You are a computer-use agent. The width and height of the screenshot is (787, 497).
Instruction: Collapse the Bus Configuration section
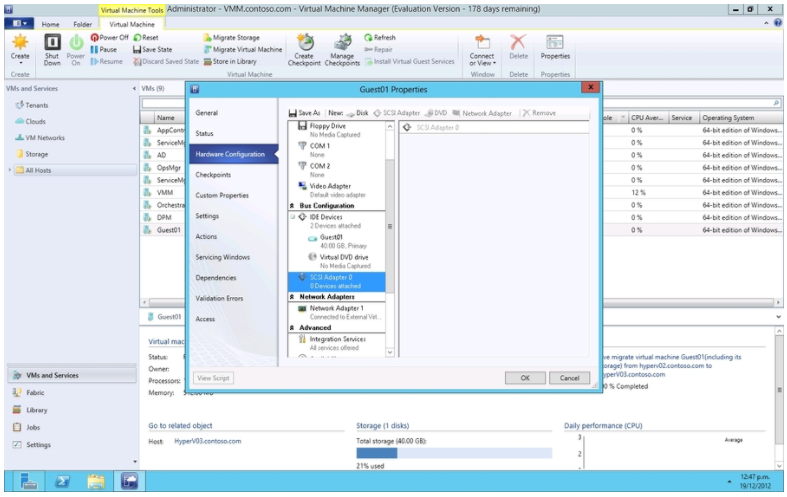point(292,206)
